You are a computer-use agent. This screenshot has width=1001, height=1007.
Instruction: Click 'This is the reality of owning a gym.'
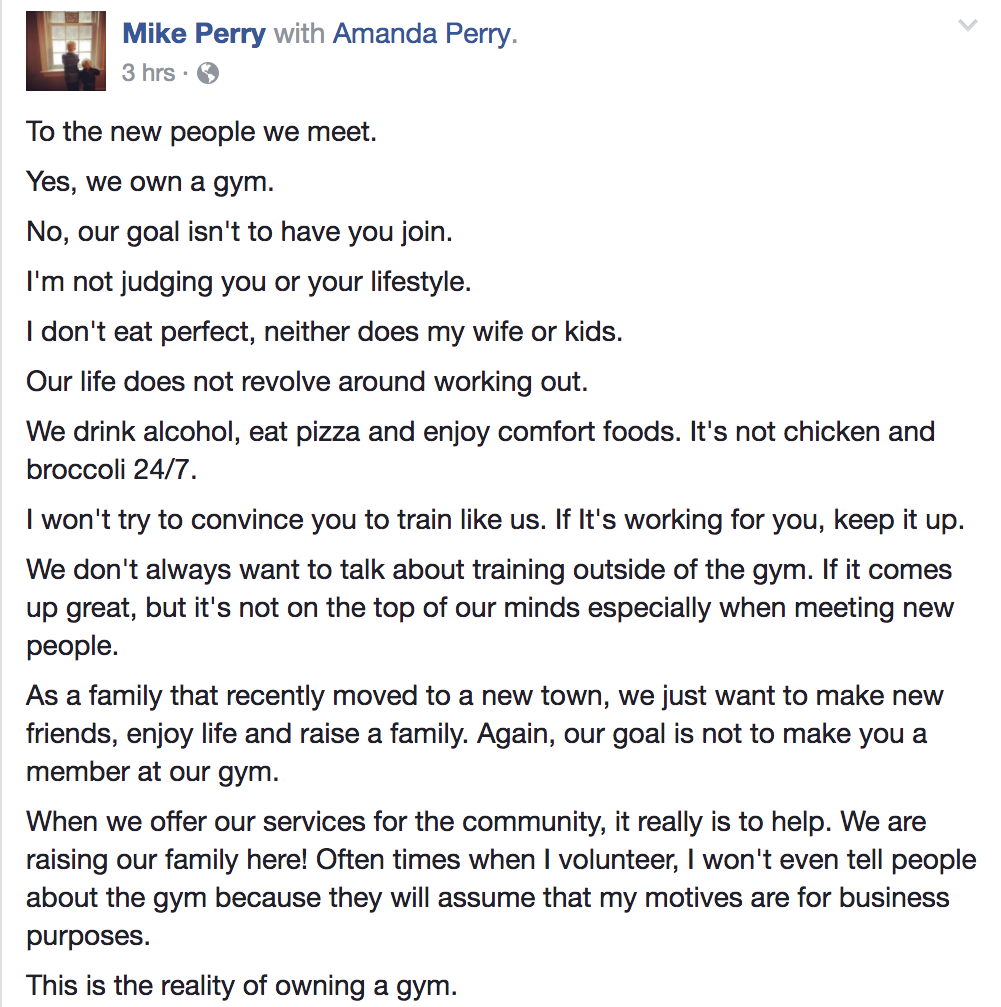(241, 986)
